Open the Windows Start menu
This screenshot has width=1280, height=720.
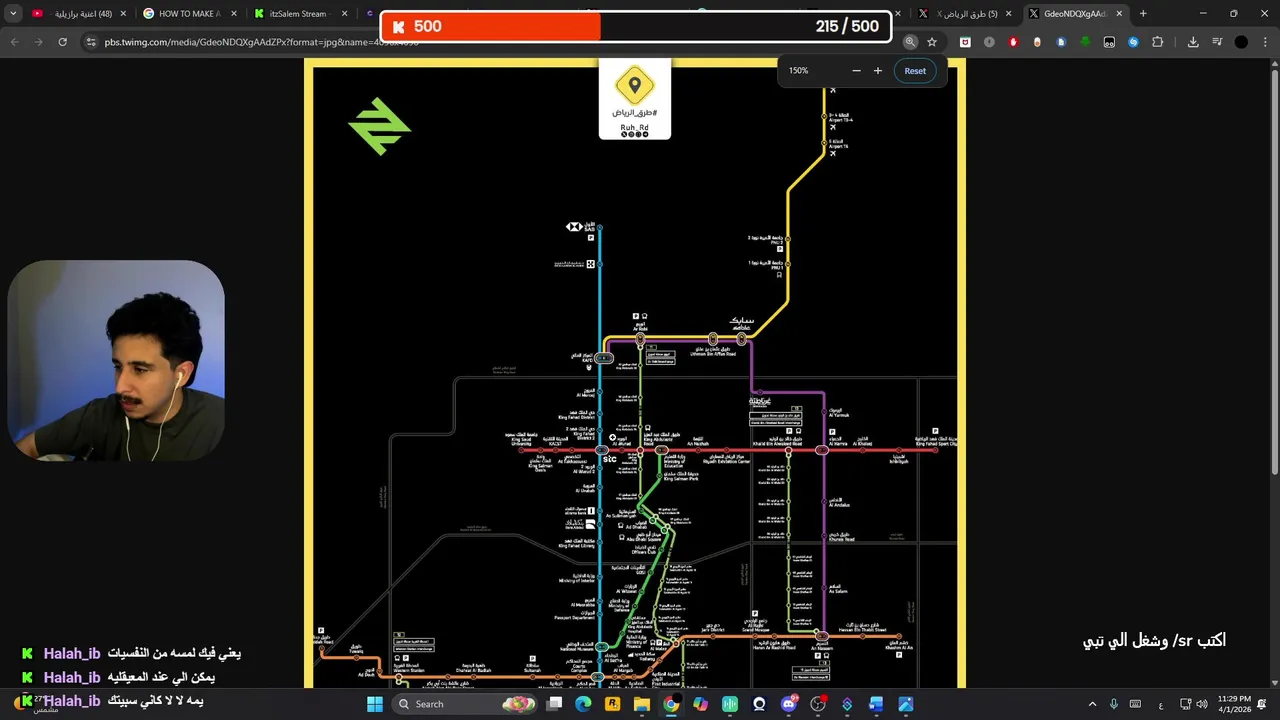[375, 704]
